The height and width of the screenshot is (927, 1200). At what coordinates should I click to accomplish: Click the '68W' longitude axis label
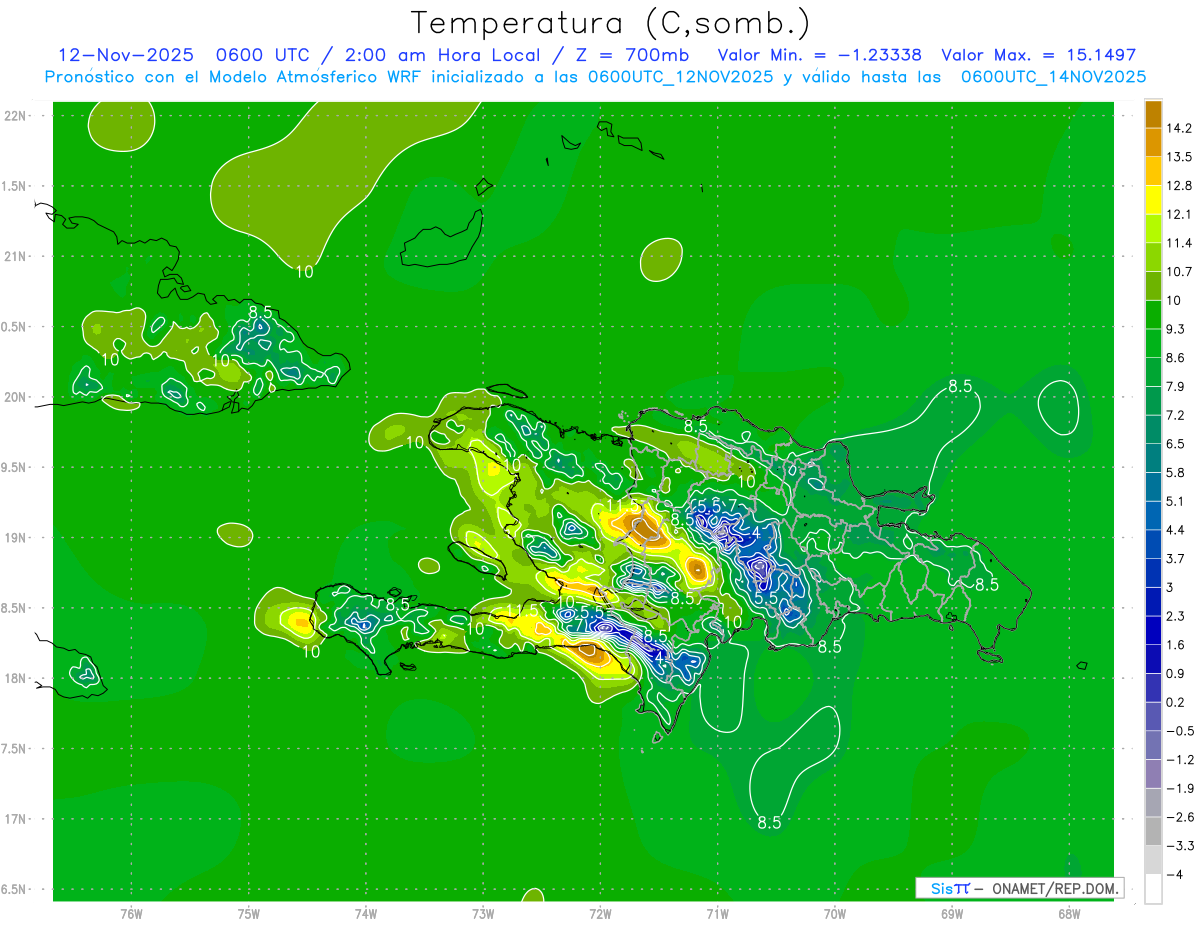point(1068,914)
